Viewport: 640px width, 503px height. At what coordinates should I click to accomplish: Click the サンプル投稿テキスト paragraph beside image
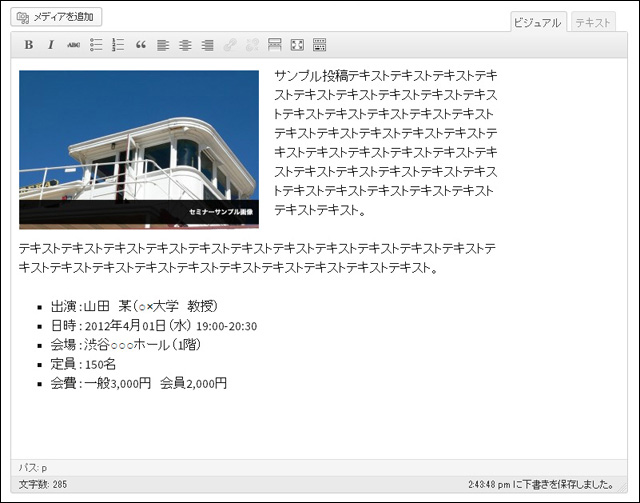tap(386, 142)
